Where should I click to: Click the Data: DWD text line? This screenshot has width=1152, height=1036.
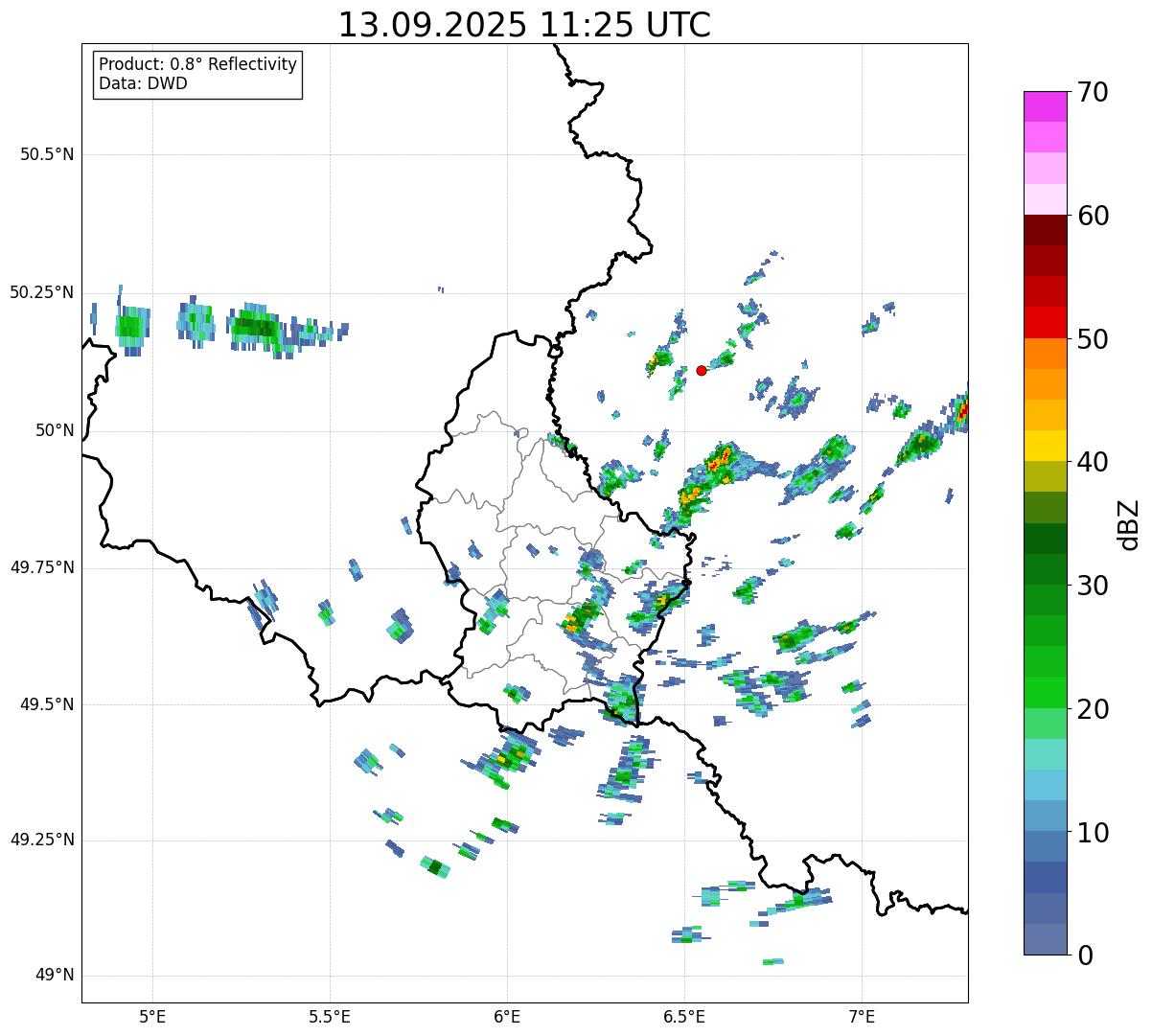pos(143,83)
